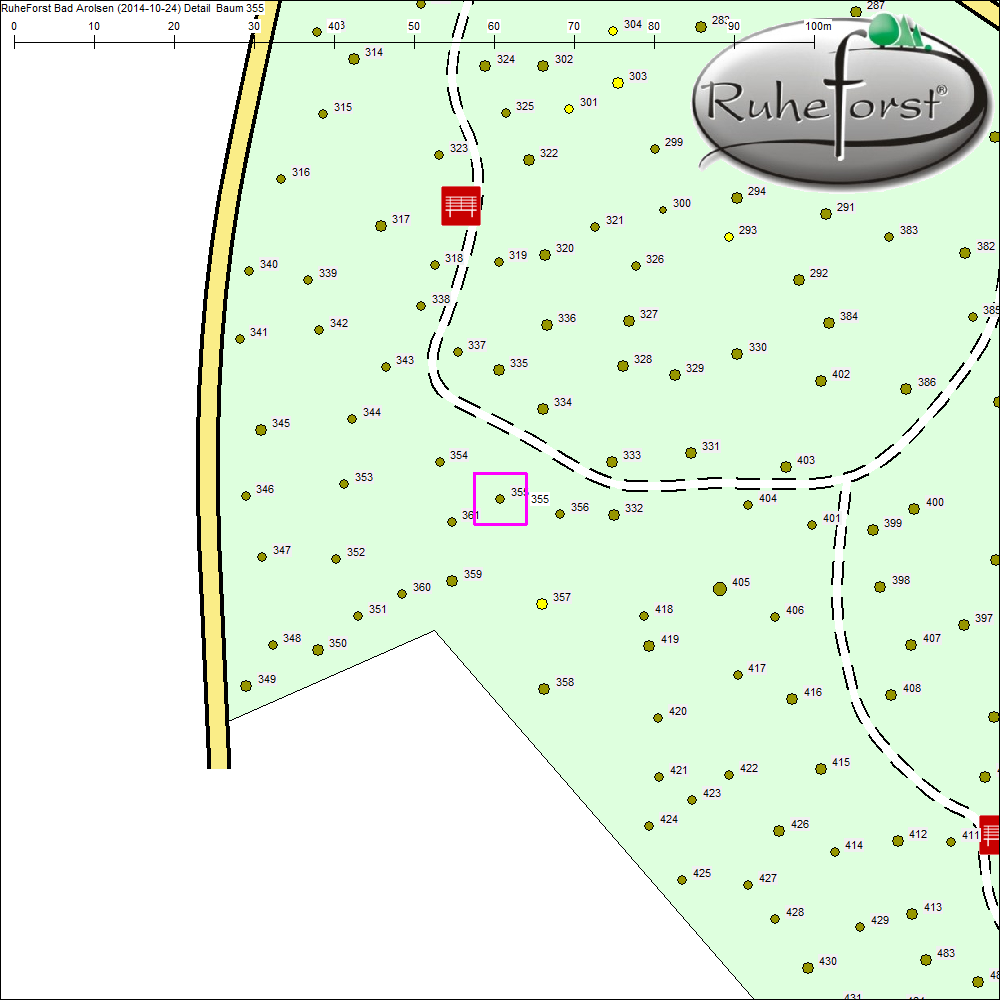Choose tree marker 316

point(281,179)
